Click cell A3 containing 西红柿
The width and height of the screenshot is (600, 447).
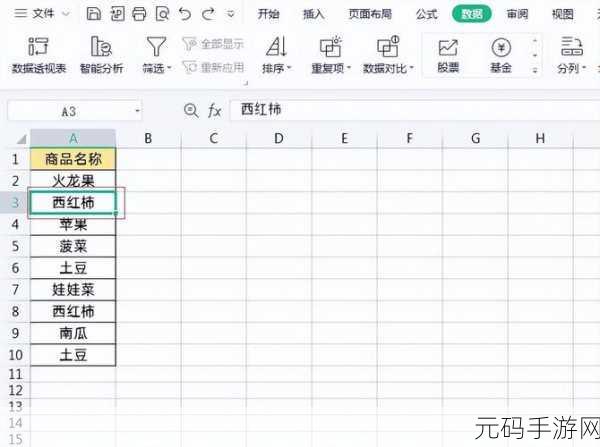[x=73, y=202]
